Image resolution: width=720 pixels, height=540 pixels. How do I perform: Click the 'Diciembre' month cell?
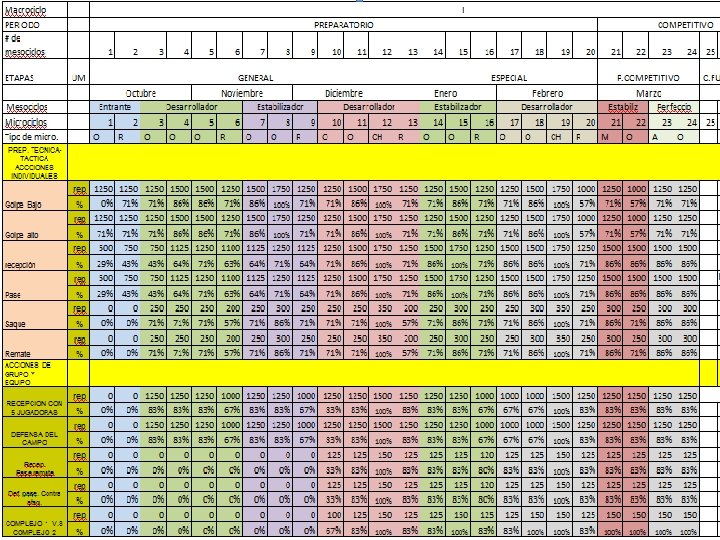click(344, 93)
